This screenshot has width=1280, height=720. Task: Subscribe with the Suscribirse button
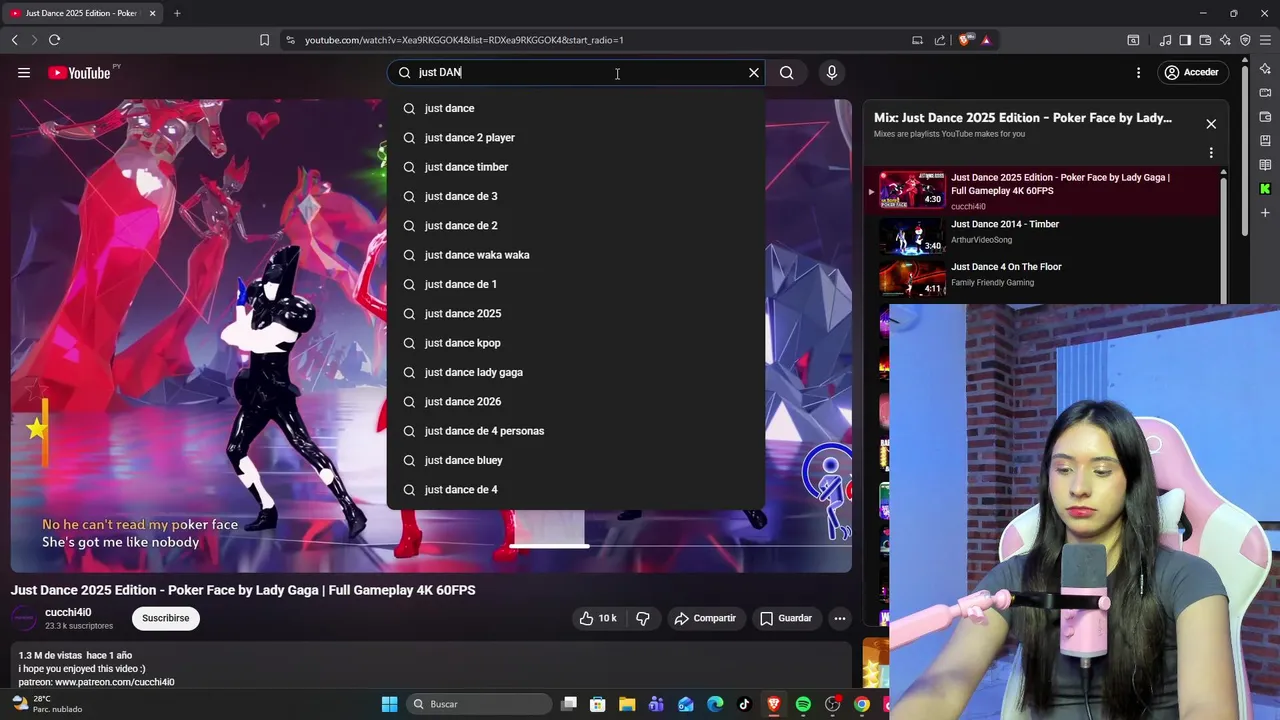166,618
